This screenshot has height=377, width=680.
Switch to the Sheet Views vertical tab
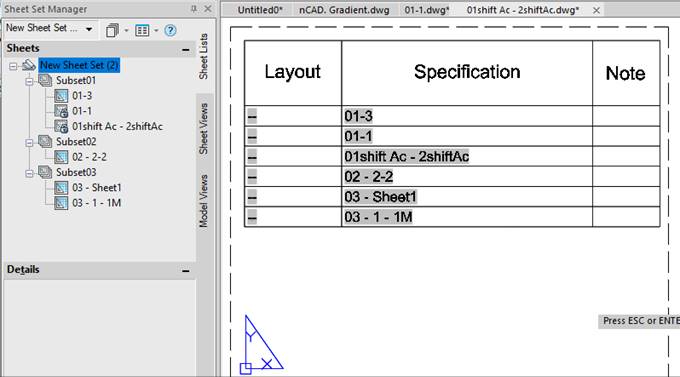[204, 129]
